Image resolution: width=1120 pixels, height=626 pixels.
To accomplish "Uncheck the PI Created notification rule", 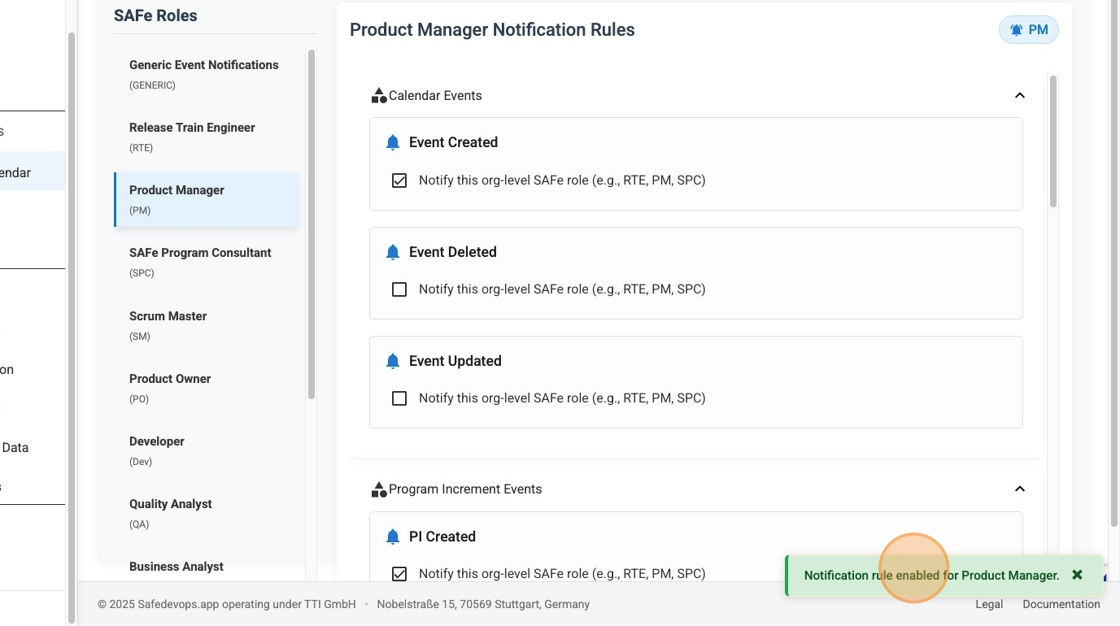I will [399, 573].
